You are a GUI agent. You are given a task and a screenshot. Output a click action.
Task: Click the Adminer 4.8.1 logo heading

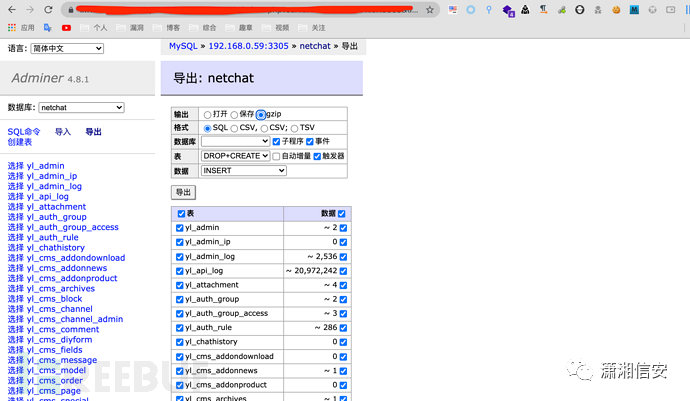click(50, 78)
